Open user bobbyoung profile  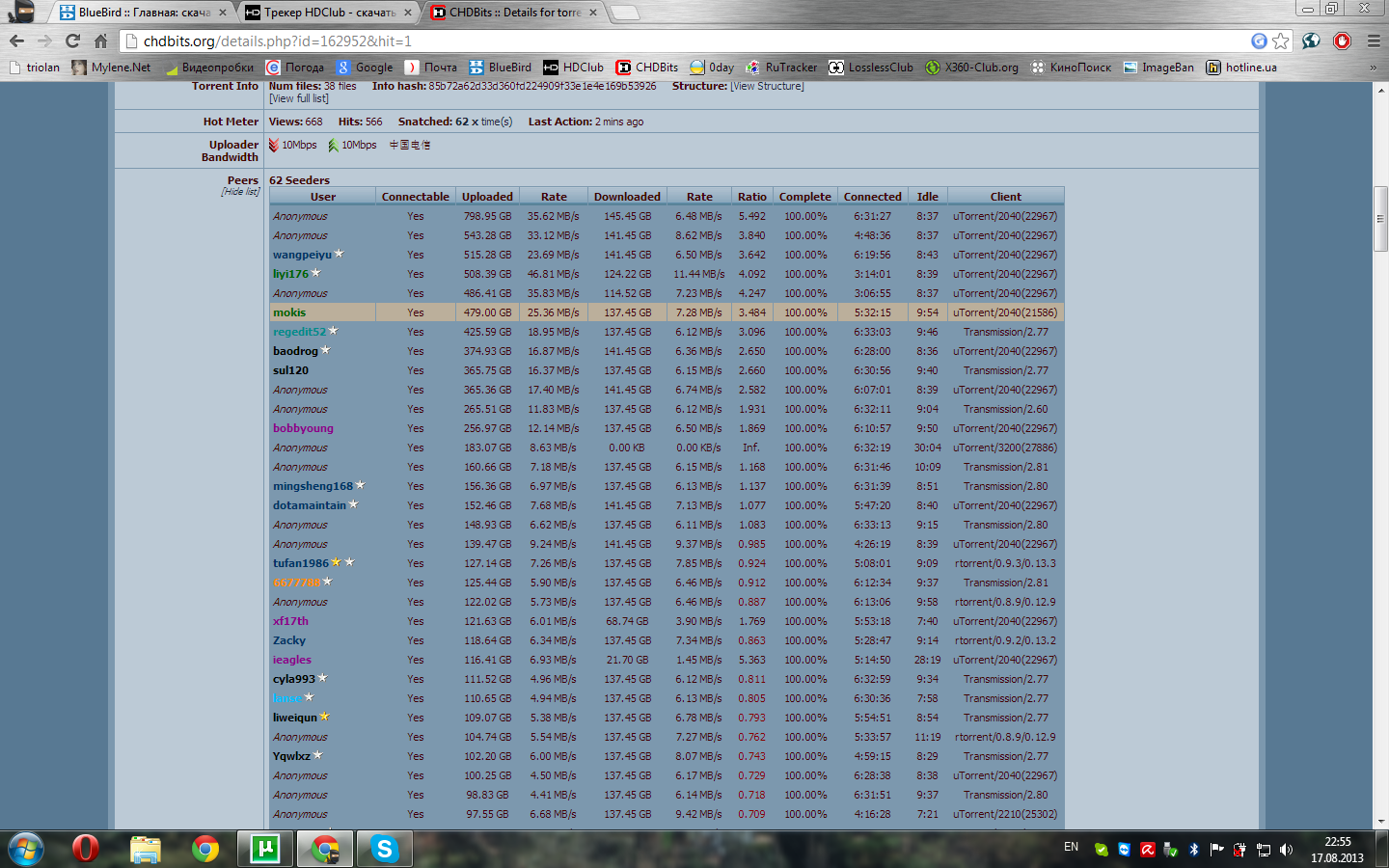coord(303,428)
